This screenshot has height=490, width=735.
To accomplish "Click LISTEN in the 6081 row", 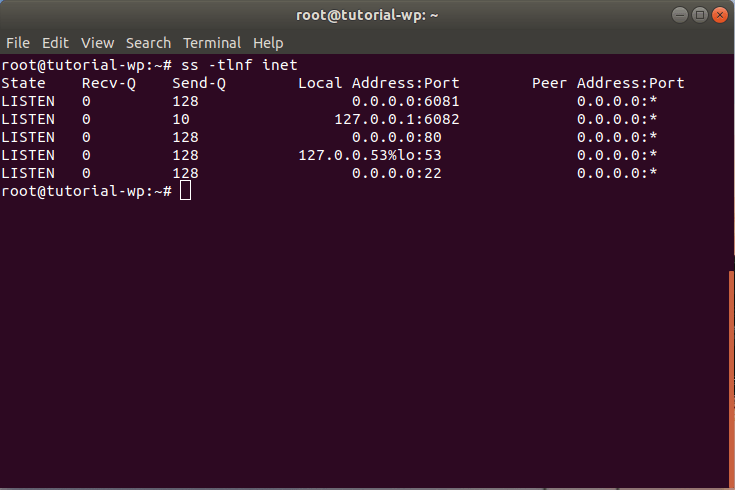I will coord(28,101).
